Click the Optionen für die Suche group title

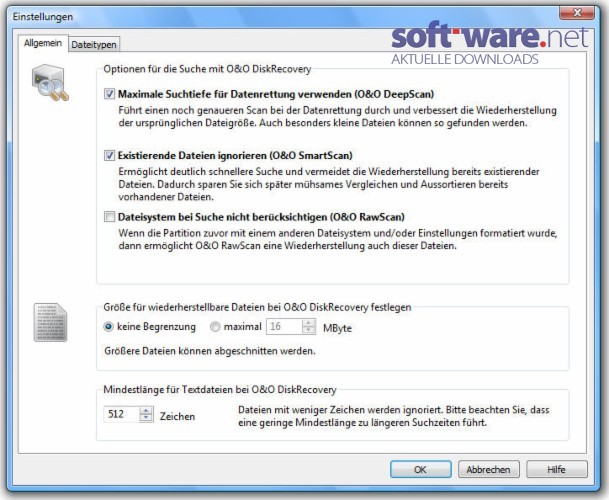click(207, 69)
